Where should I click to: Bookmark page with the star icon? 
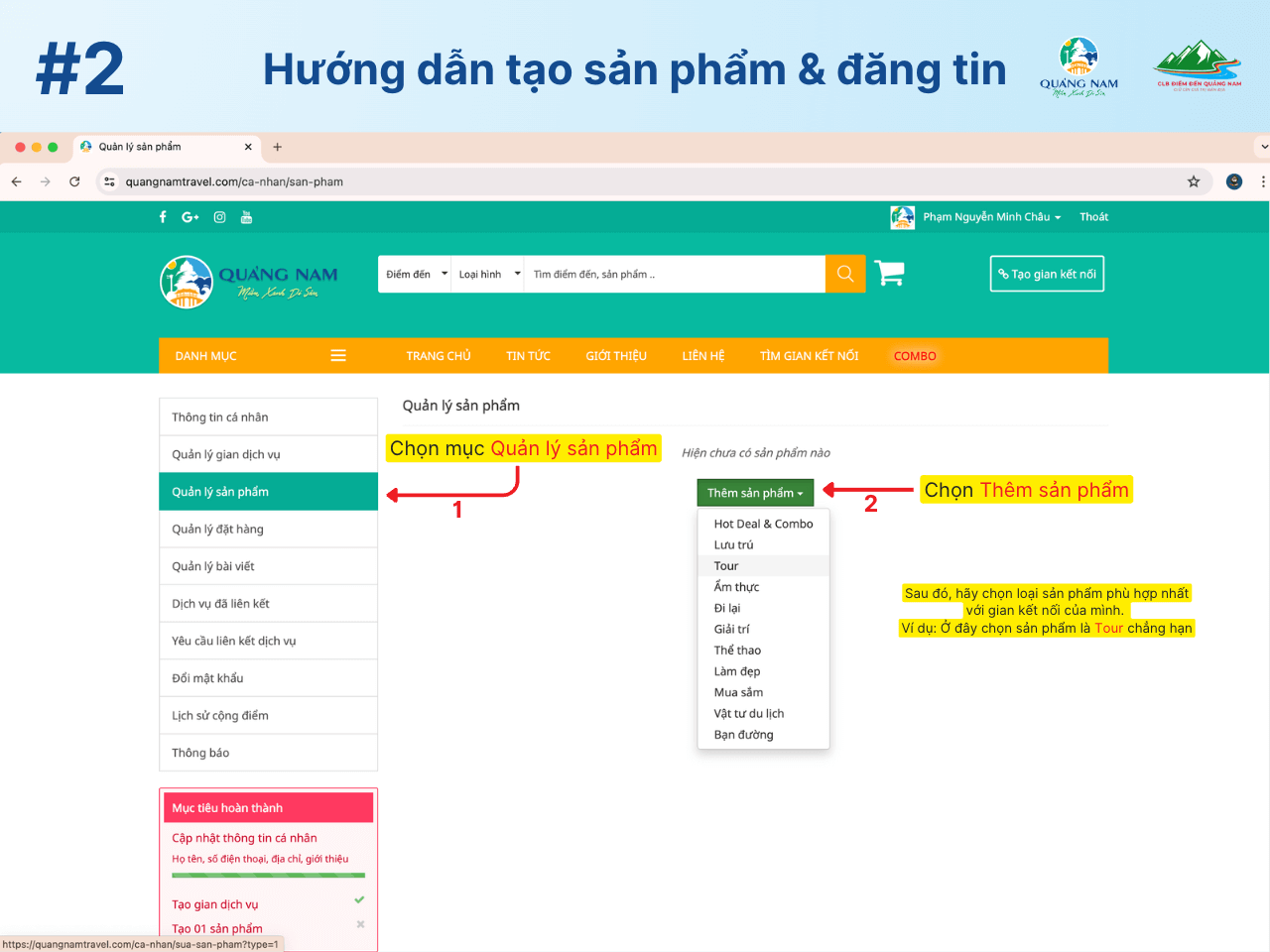tap(1194, 181)
